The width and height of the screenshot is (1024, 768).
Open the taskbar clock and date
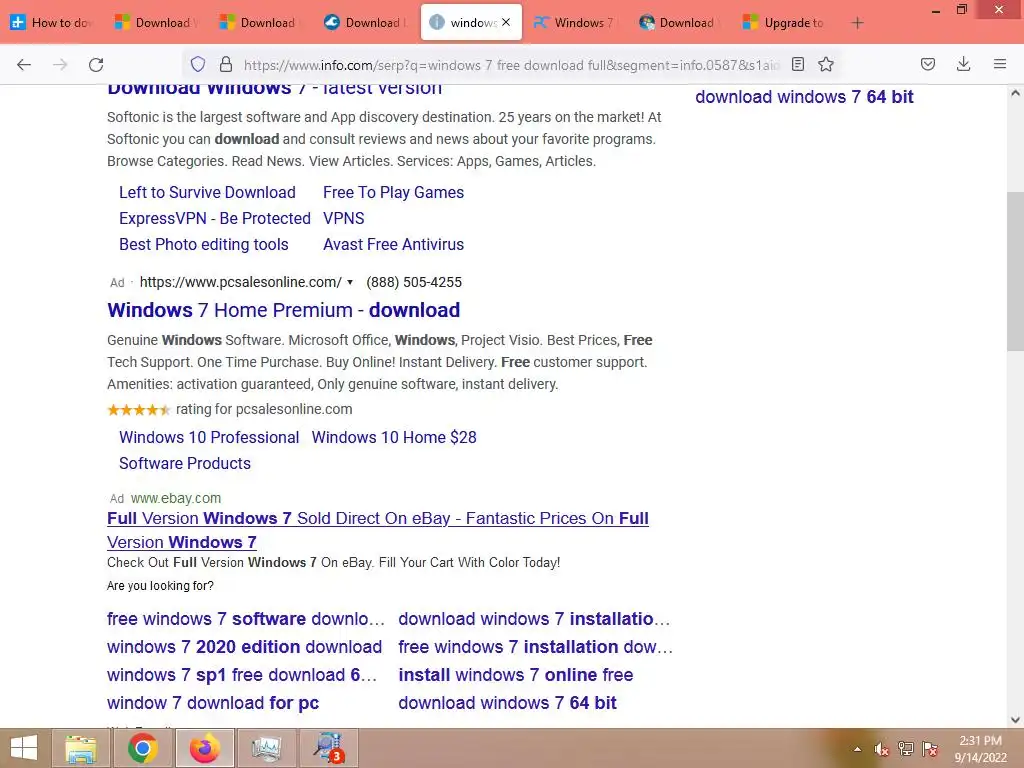coord(980,748)
